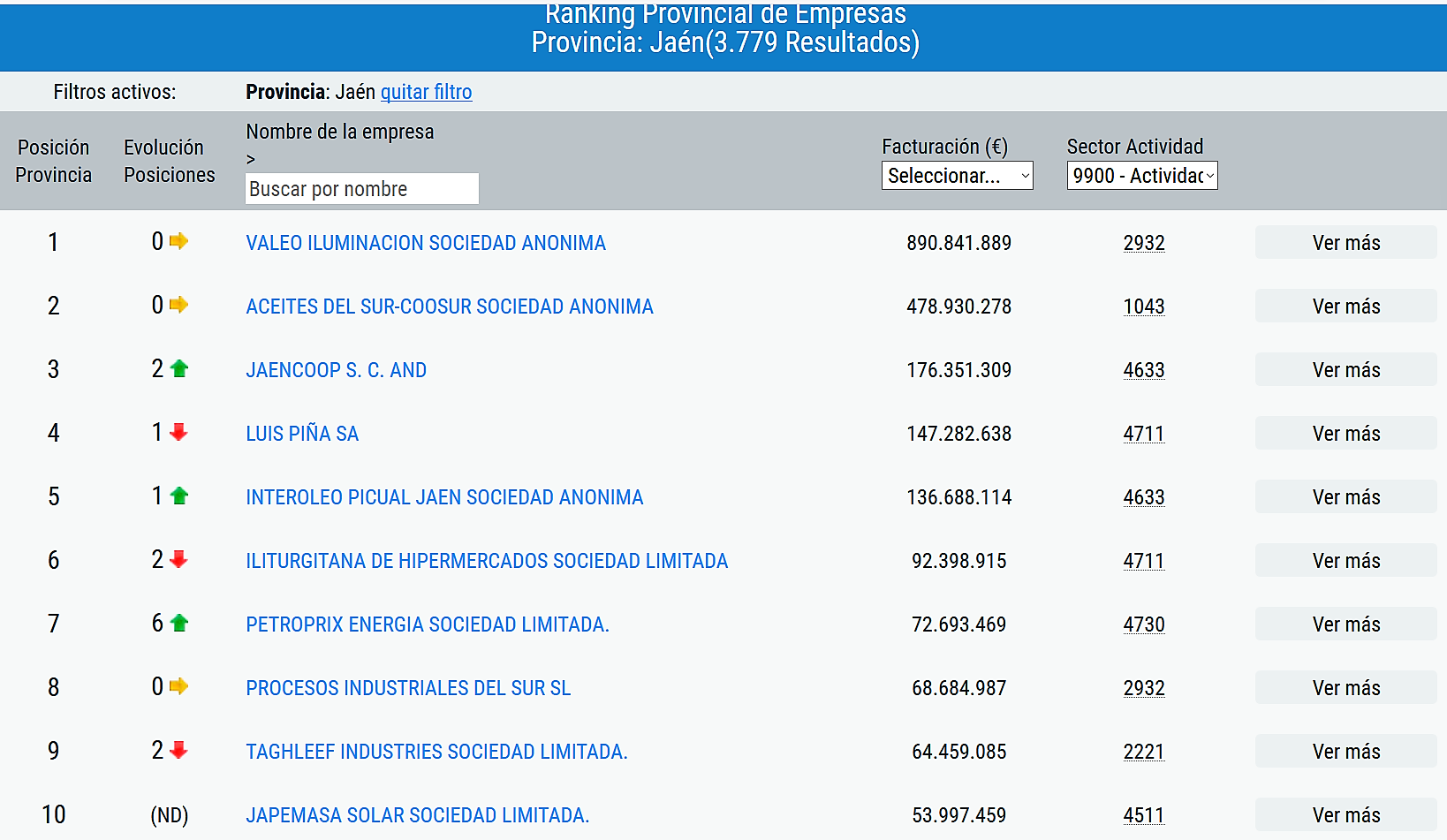Open TAGHLEEF INDUSTRIES company link

click(436, 752)
